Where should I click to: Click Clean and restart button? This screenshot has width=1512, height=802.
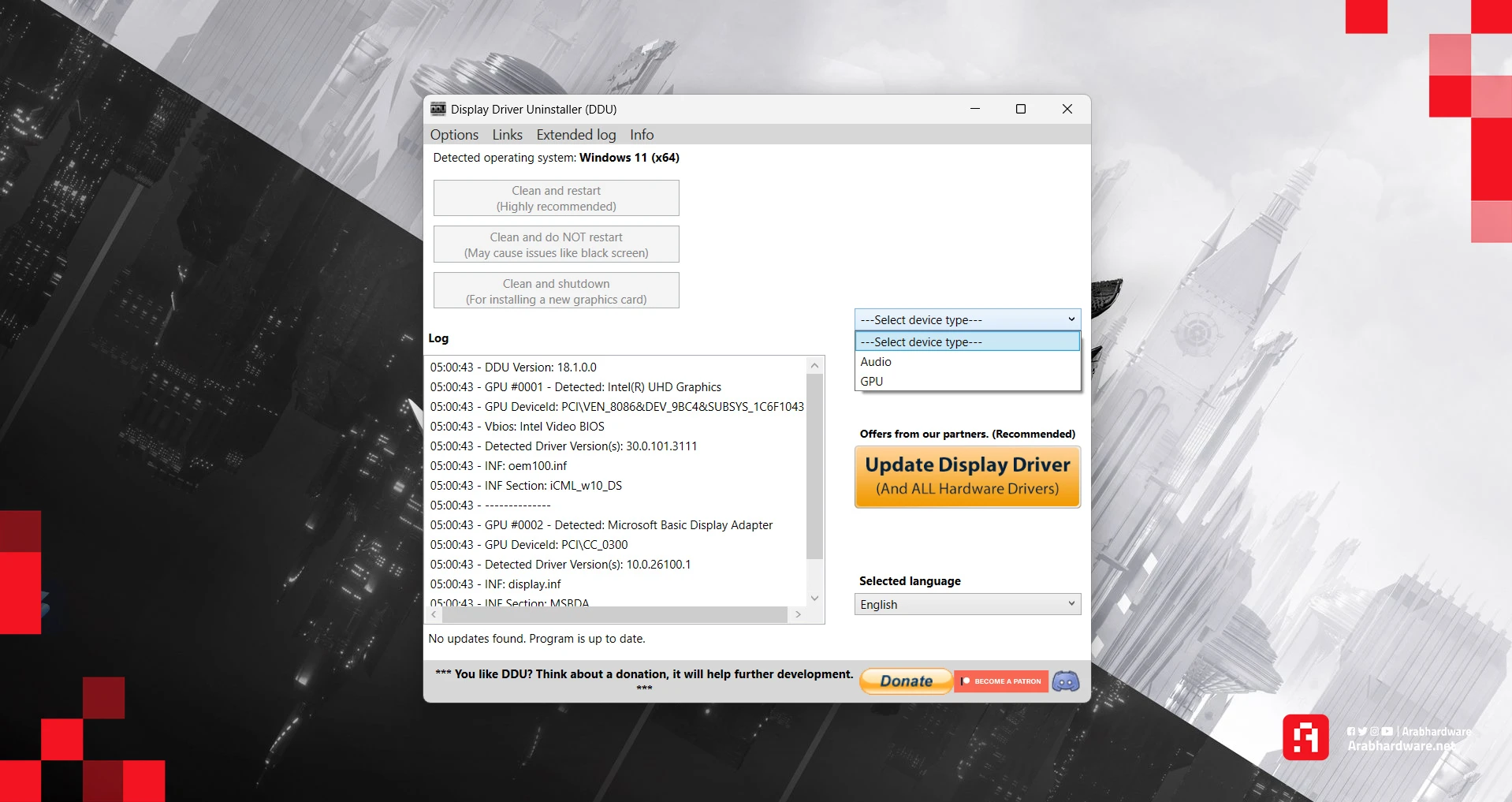pyautogui.click(x=557, y=198)
